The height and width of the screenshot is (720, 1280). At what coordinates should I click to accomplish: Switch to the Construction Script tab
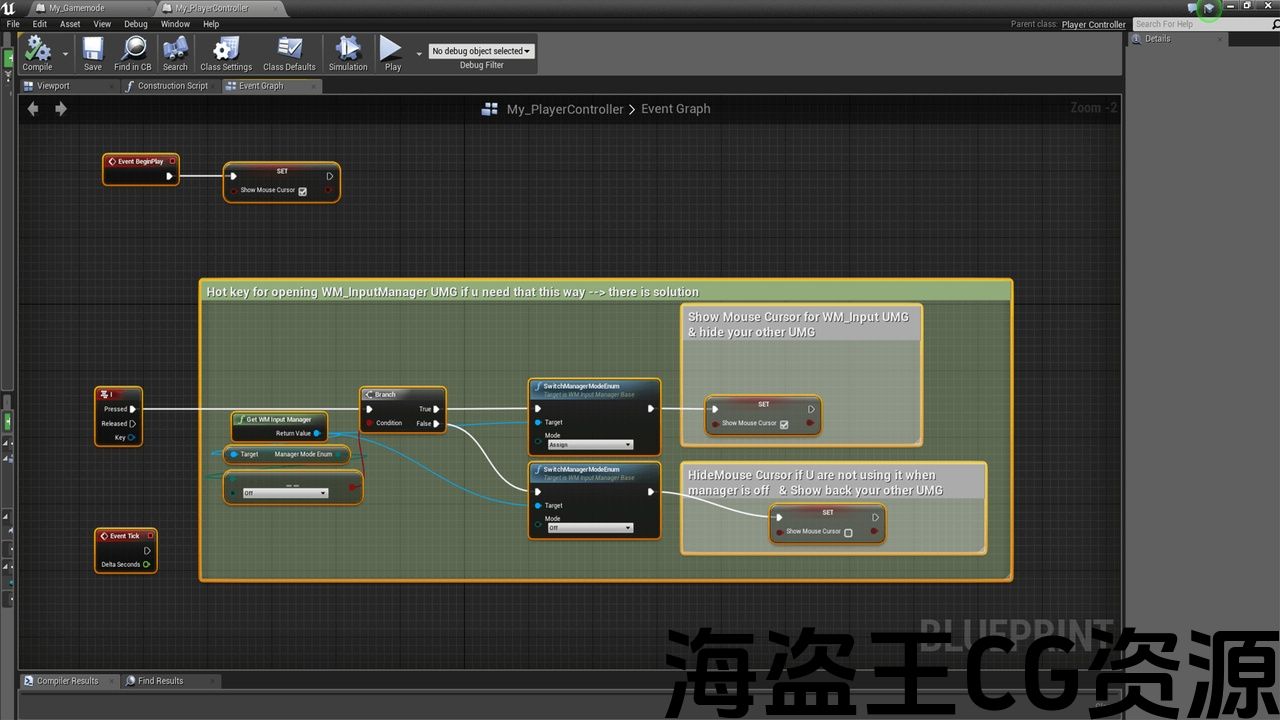point(172,86)
